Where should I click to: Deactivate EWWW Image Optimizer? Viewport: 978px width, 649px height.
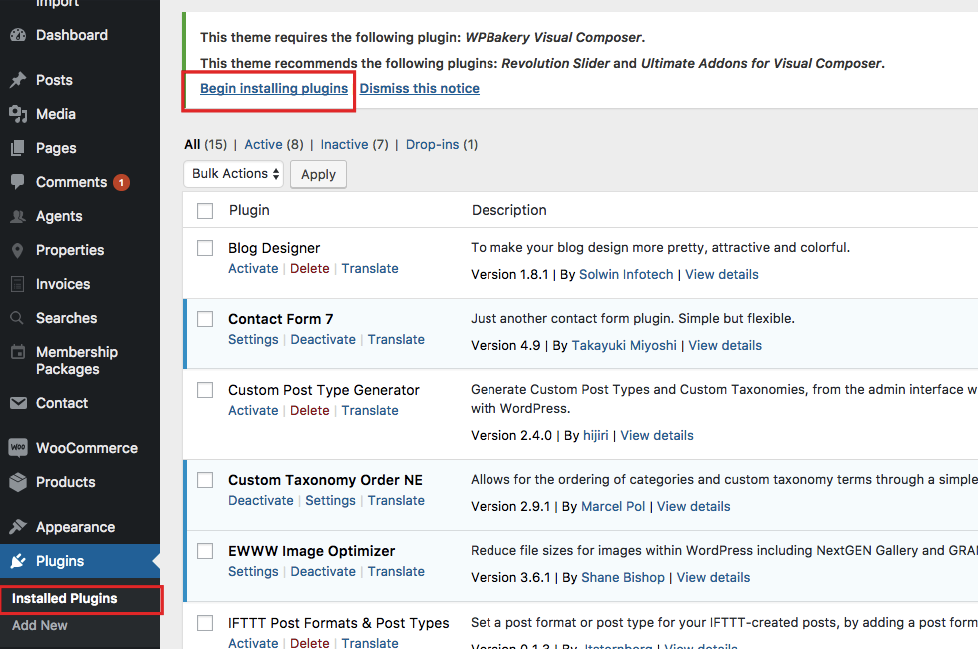pos(323,571)
